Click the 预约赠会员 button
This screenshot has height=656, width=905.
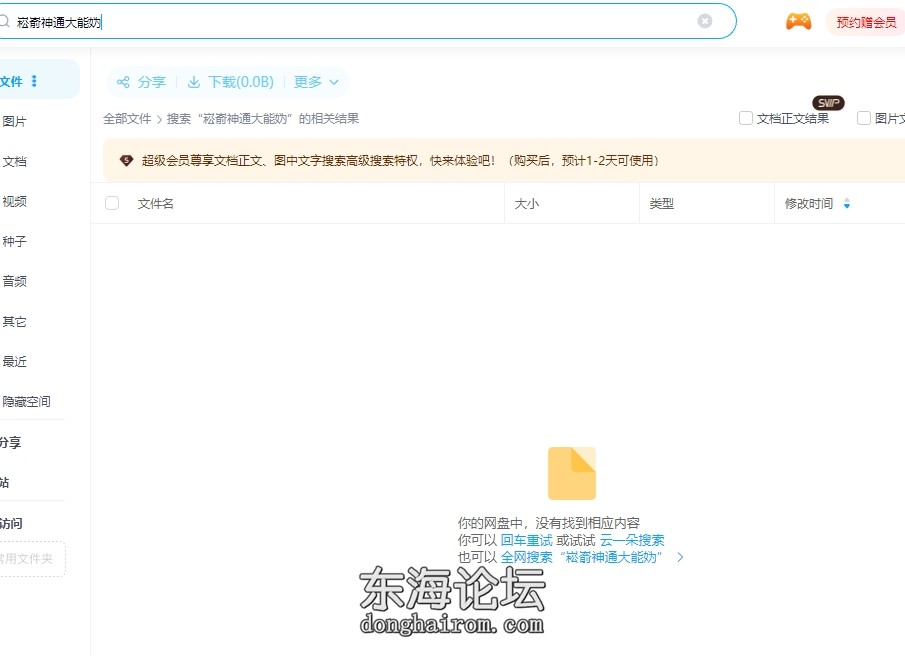pos(864,21)
